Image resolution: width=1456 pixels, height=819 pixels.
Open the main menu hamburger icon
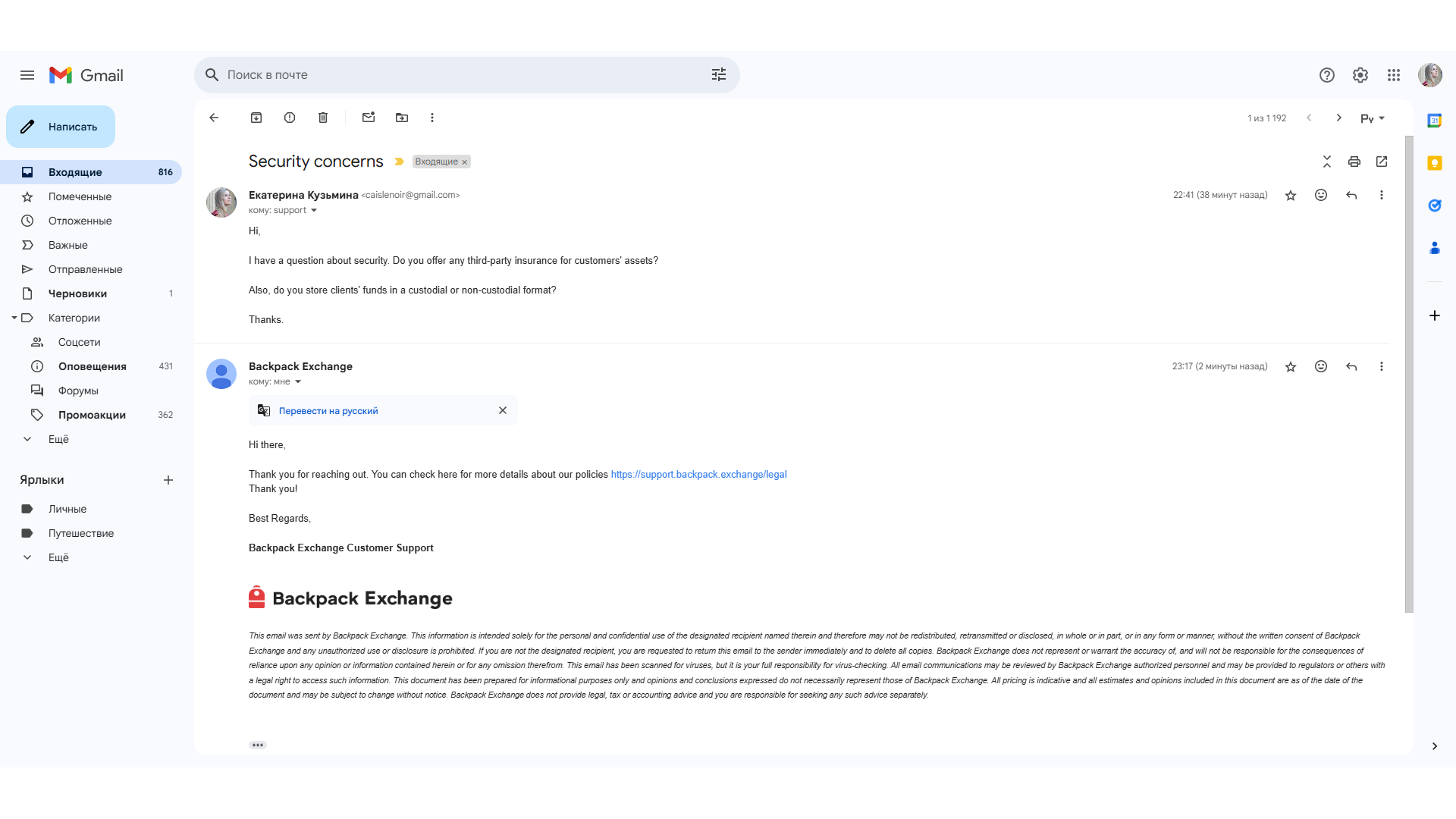[x=27, y=75]
